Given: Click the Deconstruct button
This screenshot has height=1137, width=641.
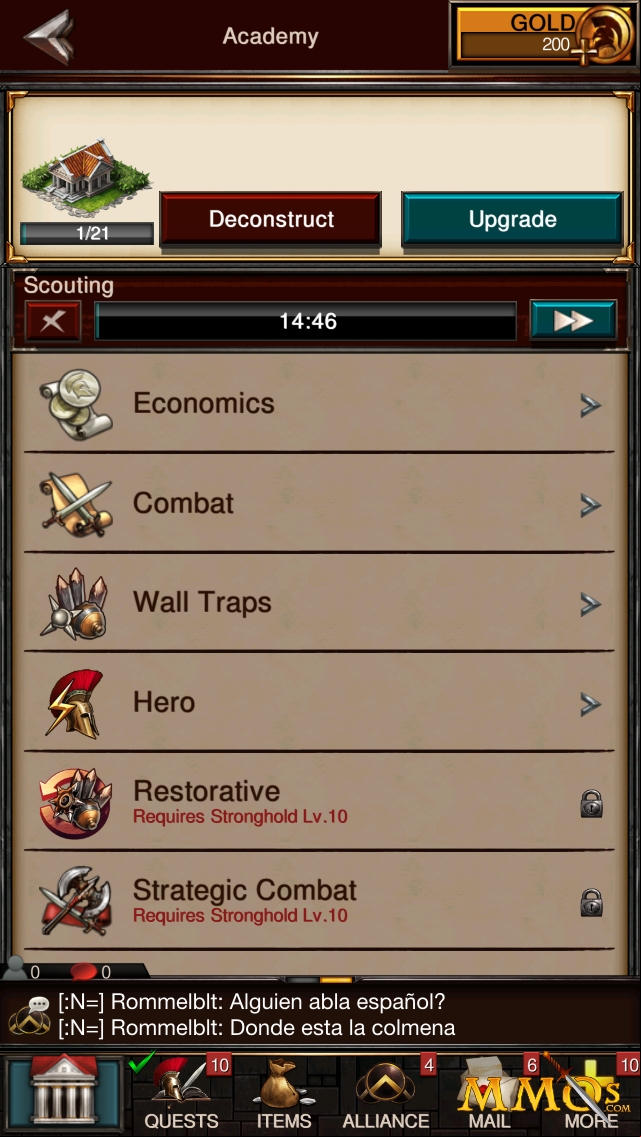Looking at the screenshot, I should (270, 219).
